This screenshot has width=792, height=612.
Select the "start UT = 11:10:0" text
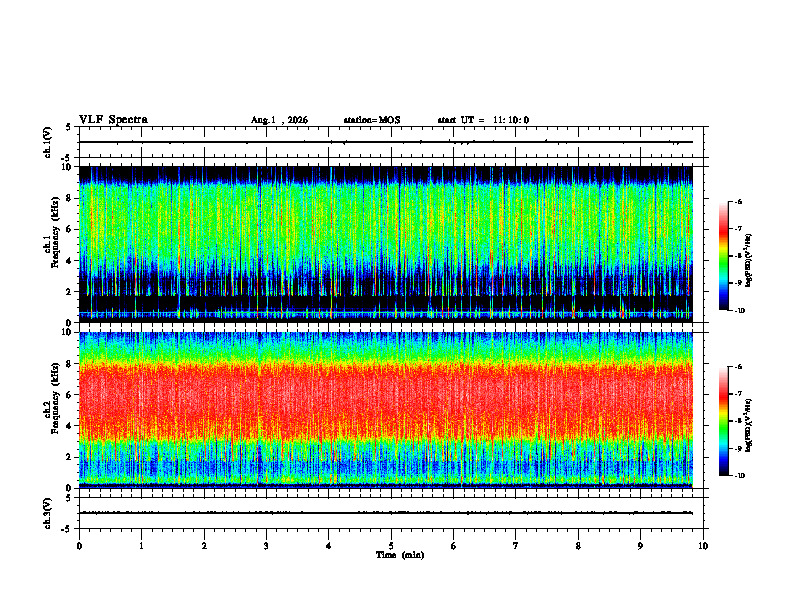(483, 120)
